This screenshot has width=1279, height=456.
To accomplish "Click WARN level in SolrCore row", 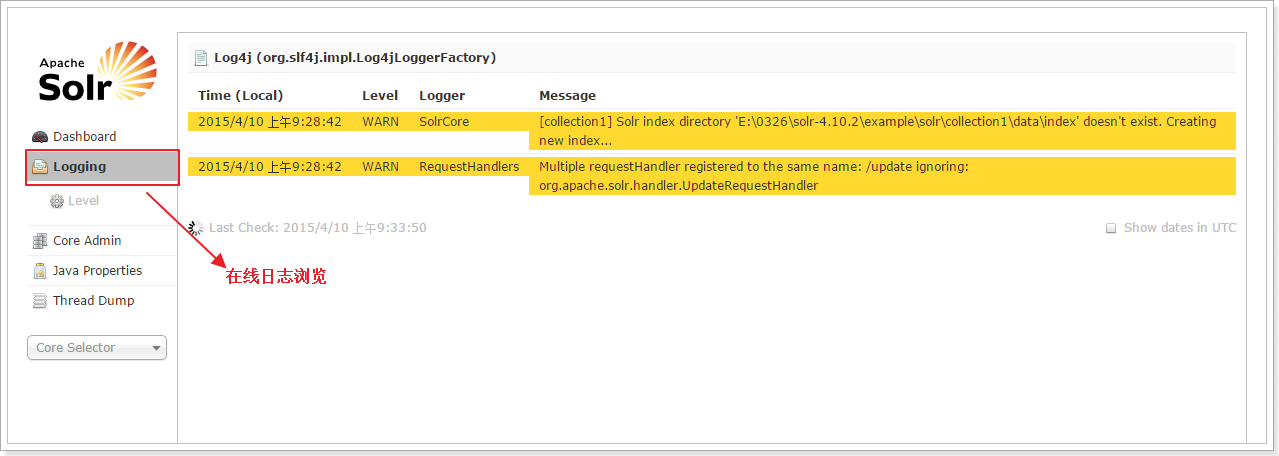I will pyautogui.click(x=380, y=122).
